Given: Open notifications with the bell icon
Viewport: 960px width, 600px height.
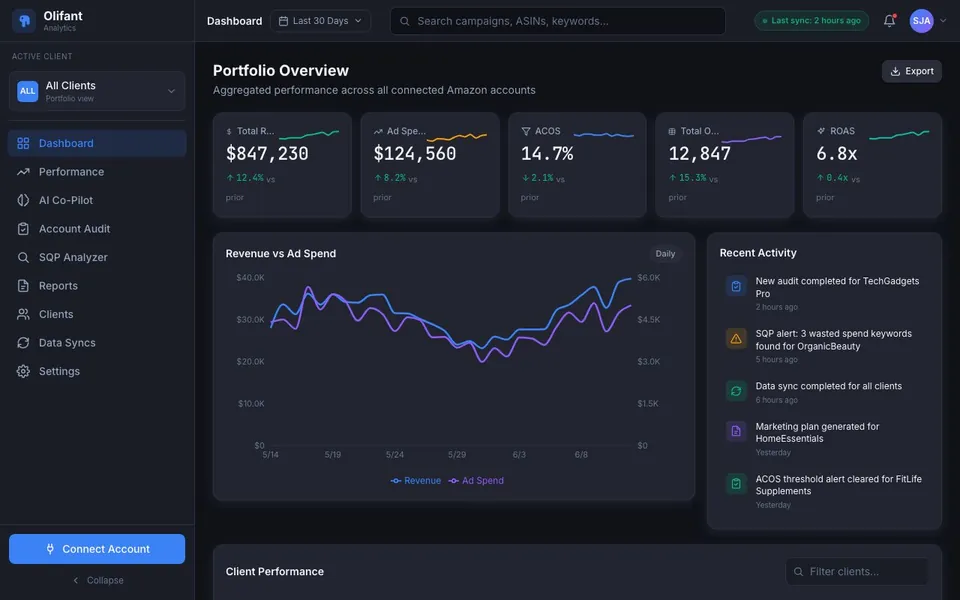Looking at the screenshot, I should (890, 21).
